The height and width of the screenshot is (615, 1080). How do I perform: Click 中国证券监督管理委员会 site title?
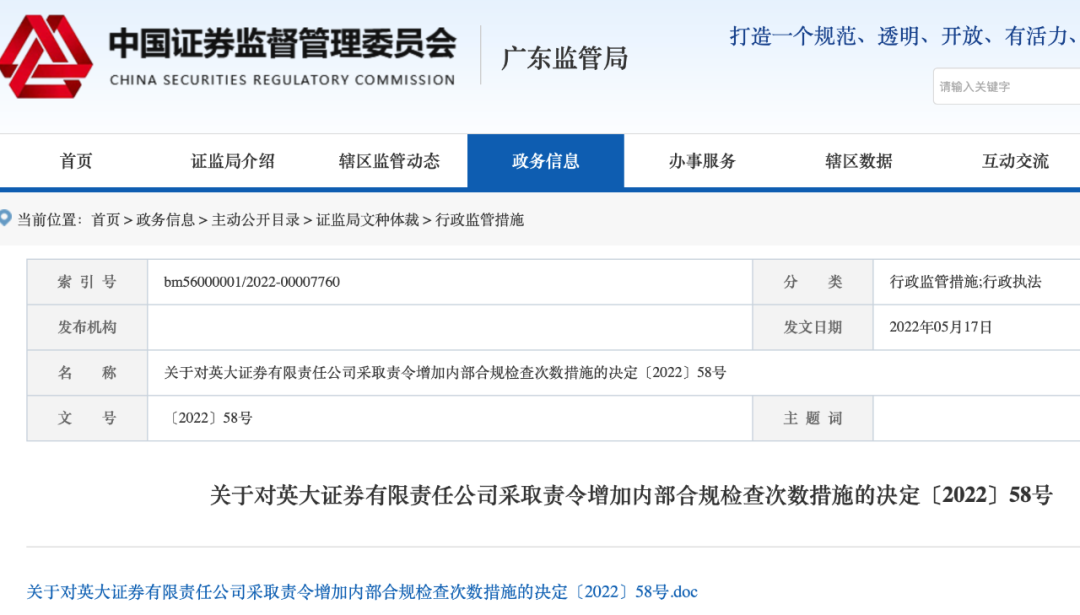pos(282,43)
